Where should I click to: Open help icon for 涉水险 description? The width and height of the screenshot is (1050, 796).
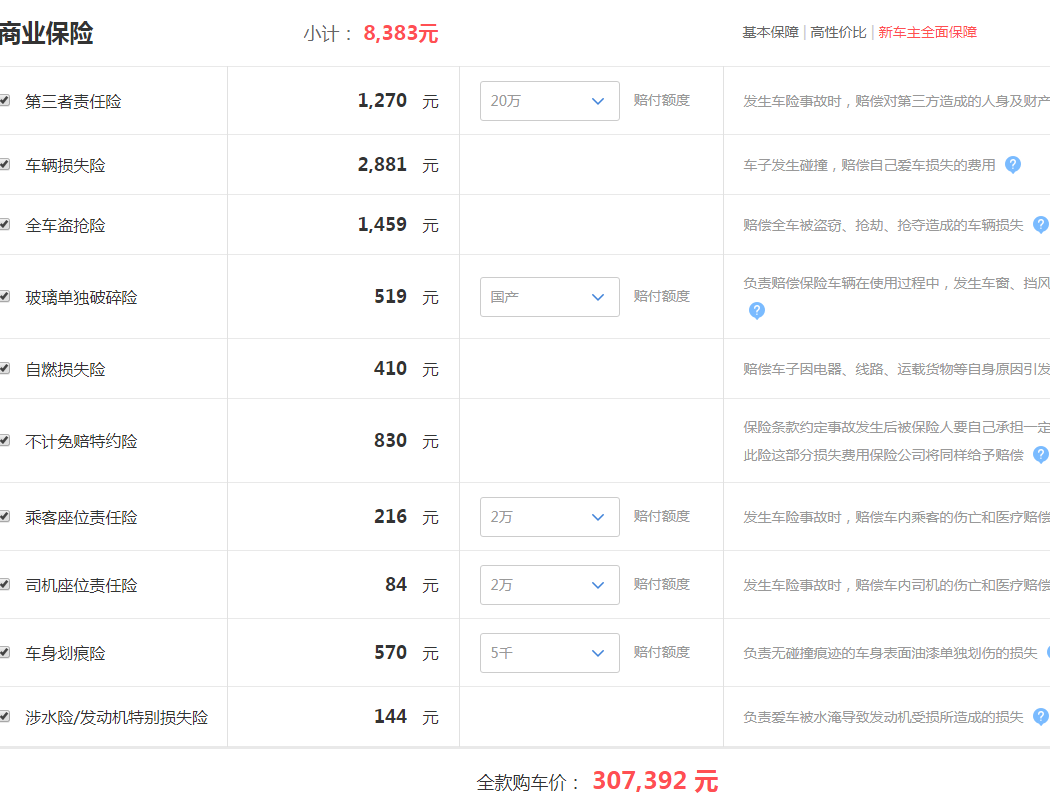tap(1041, 717)
